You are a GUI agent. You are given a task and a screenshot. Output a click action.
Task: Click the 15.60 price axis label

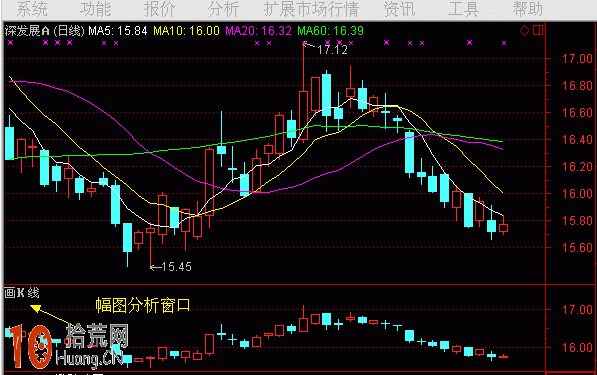(x=578, y=248)
